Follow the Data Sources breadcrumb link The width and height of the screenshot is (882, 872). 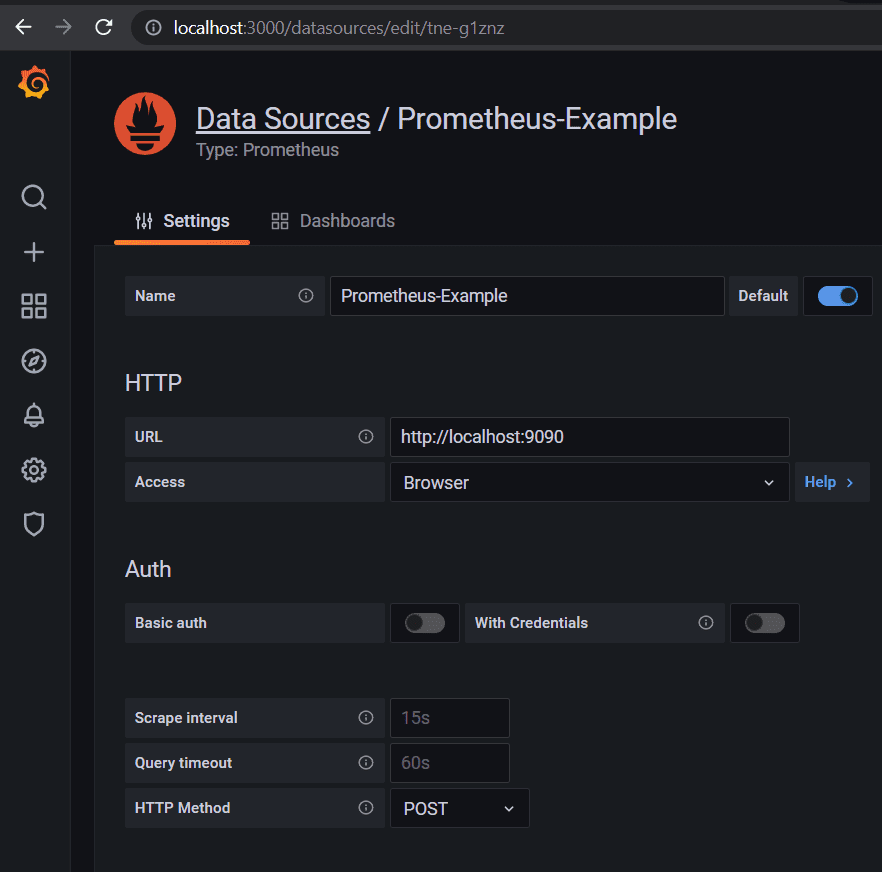(x=283, y=119)
